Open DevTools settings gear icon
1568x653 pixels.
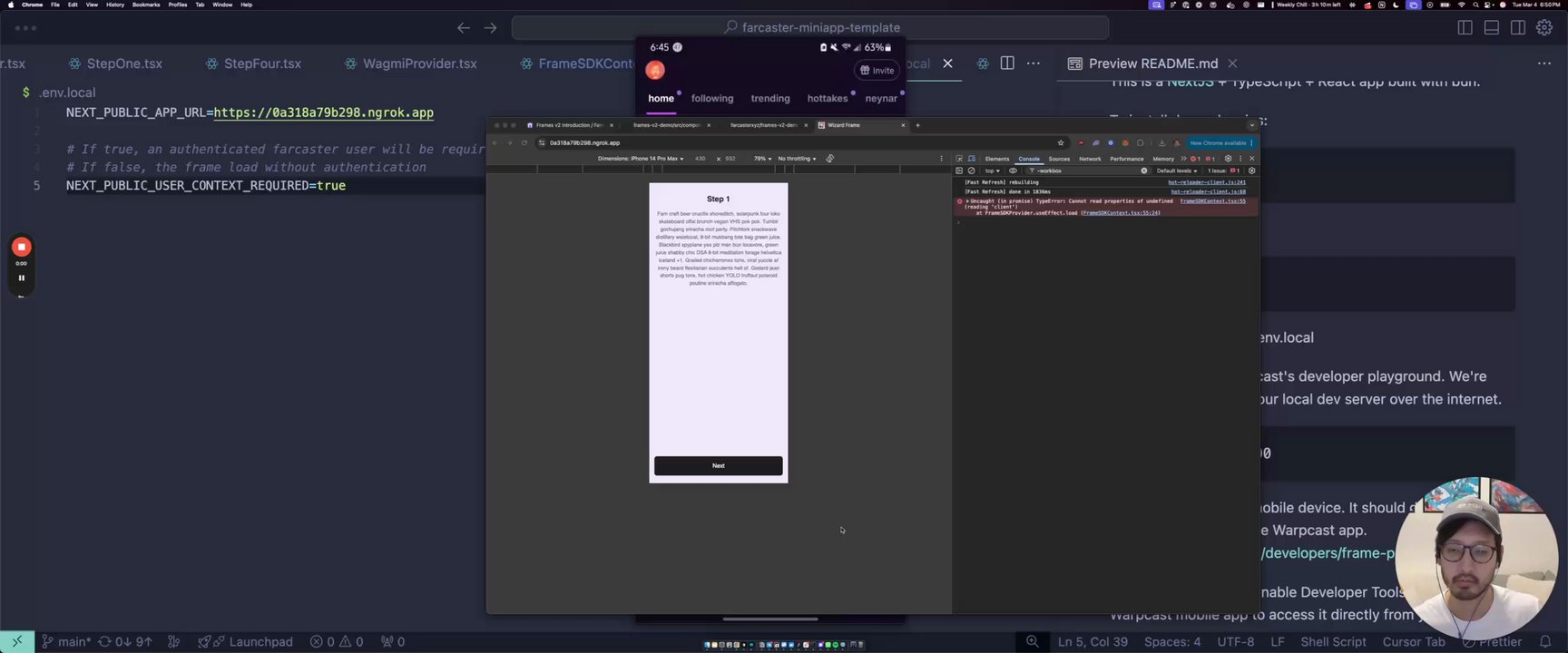[1228, 159]
